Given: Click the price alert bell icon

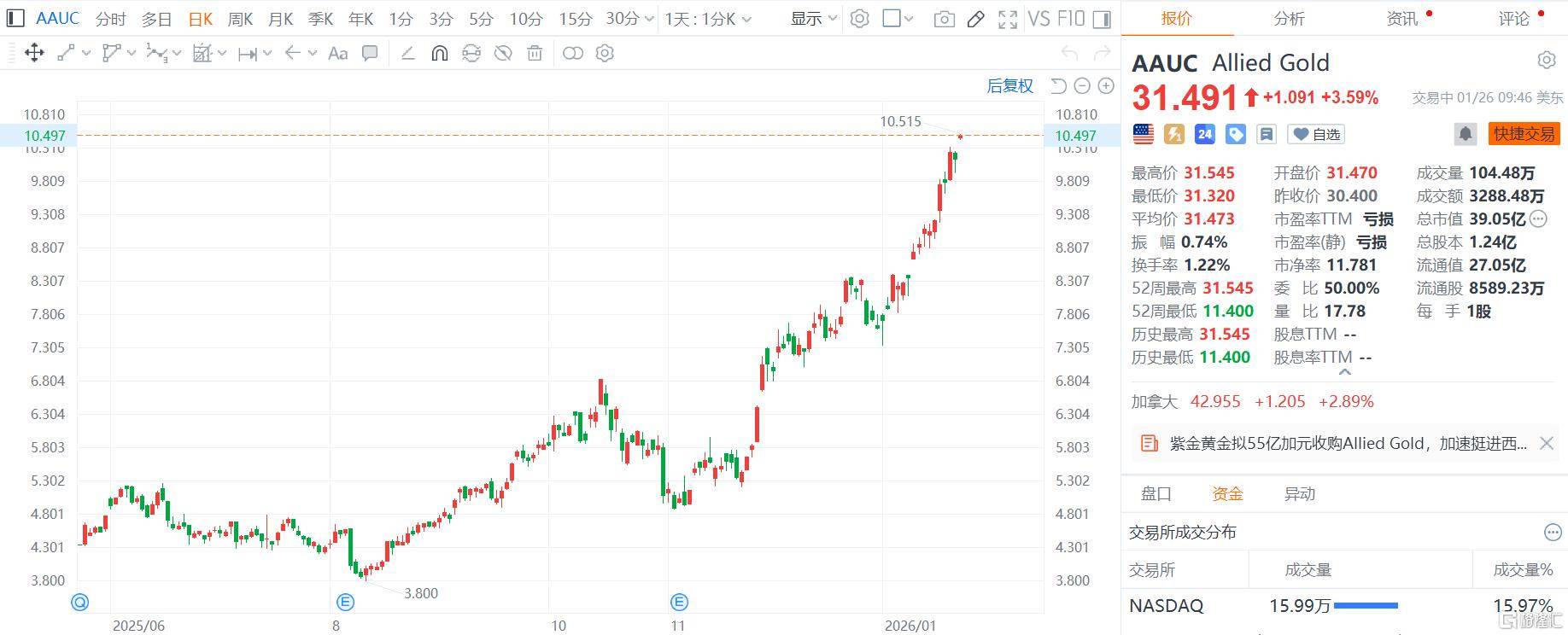Looking at the screenshot, I should (1465, 134).
